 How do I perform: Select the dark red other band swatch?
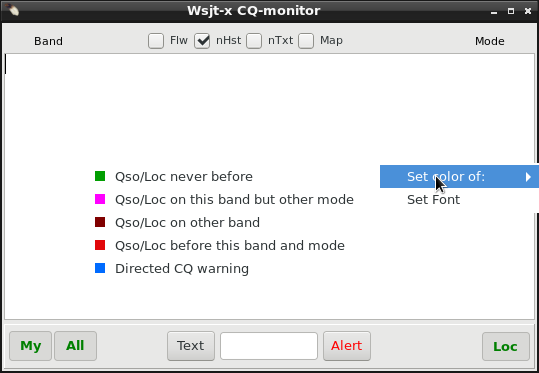[x=100, y=222]
